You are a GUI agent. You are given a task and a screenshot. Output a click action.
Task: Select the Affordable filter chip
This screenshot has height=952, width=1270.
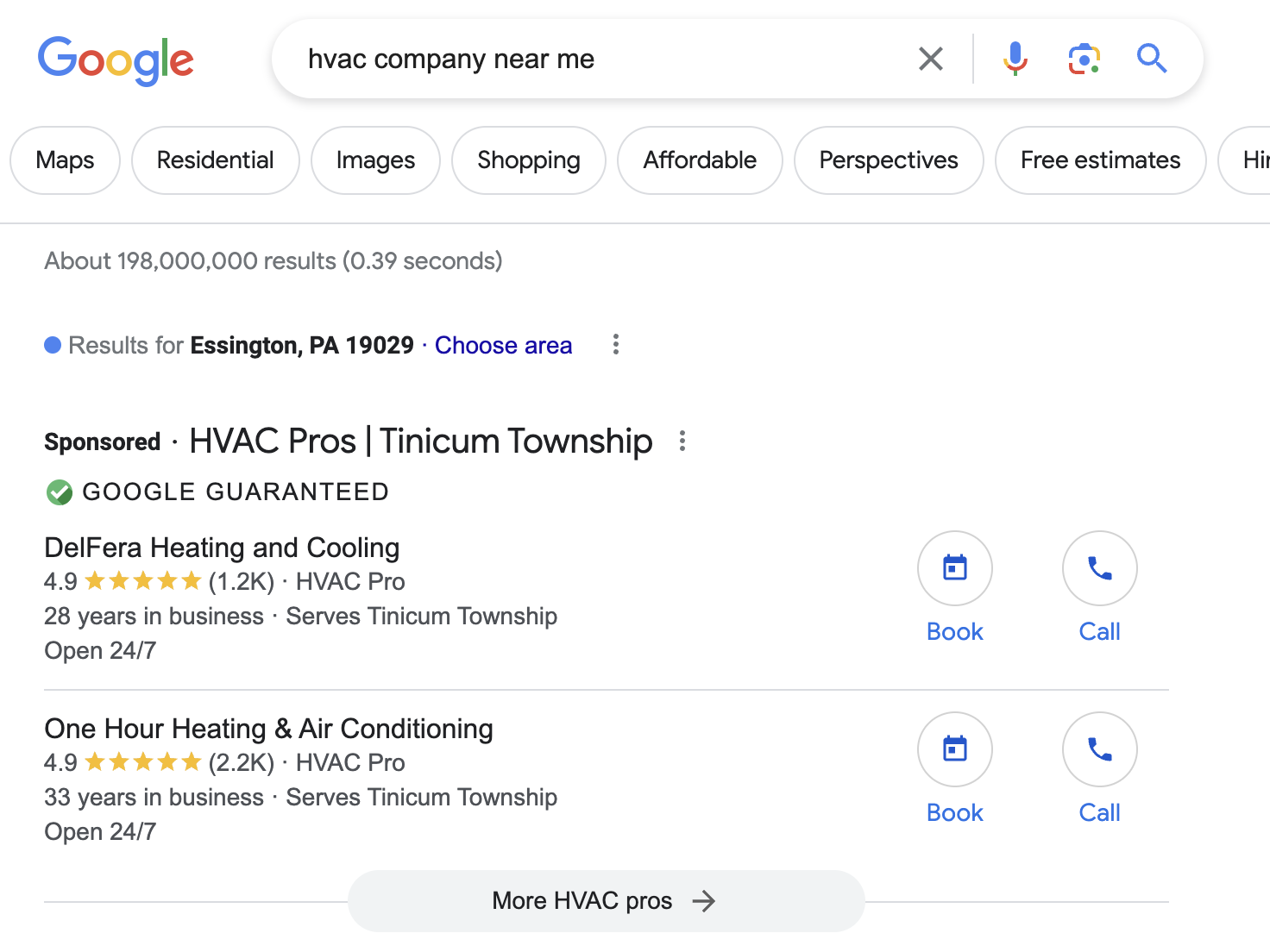click(700, 160)
